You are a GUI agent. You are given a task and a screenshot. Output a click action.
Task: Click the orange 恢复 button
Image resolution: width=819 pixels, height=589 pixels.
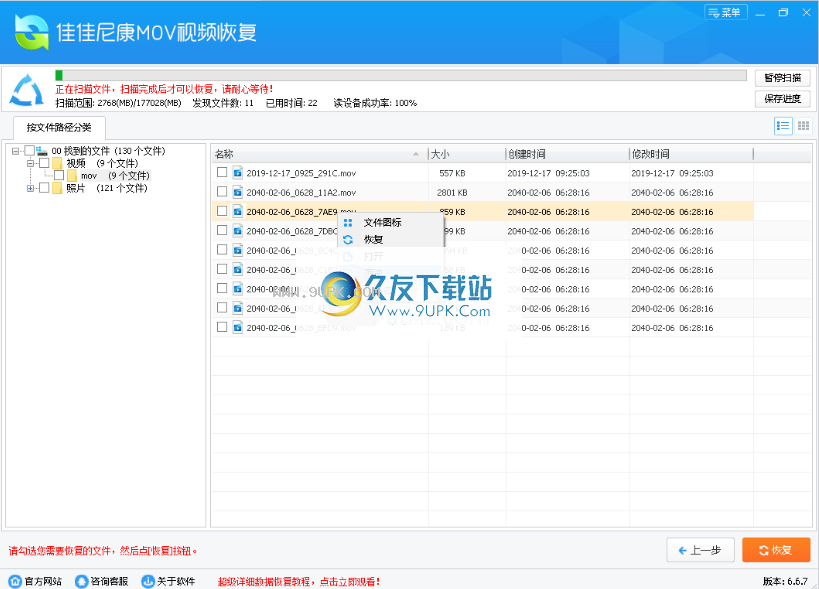tap(776, 550)
